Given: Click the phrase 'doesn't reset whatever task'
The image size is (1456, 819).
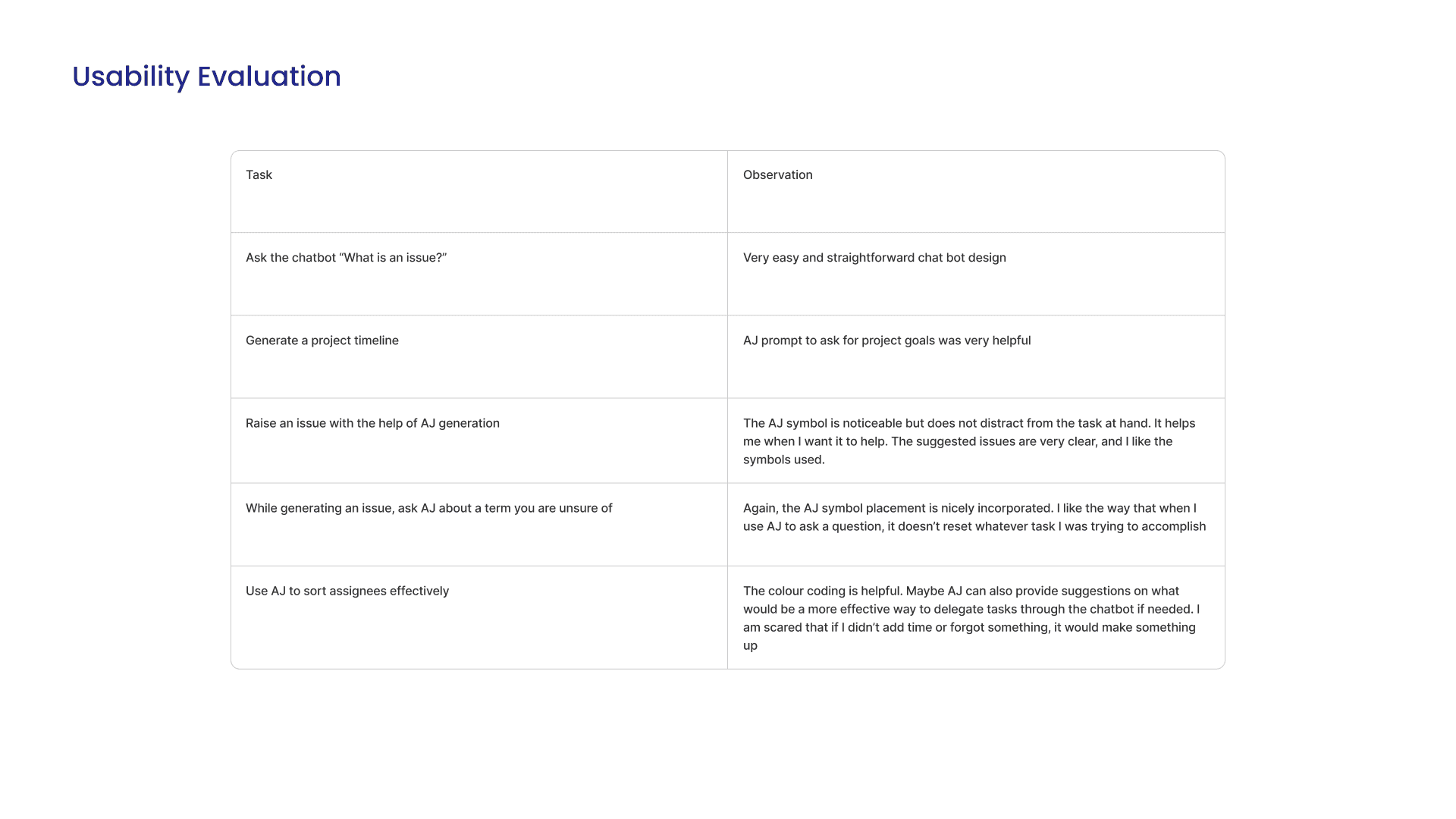Looking at the screenshot, I should [x=976, y=526].
